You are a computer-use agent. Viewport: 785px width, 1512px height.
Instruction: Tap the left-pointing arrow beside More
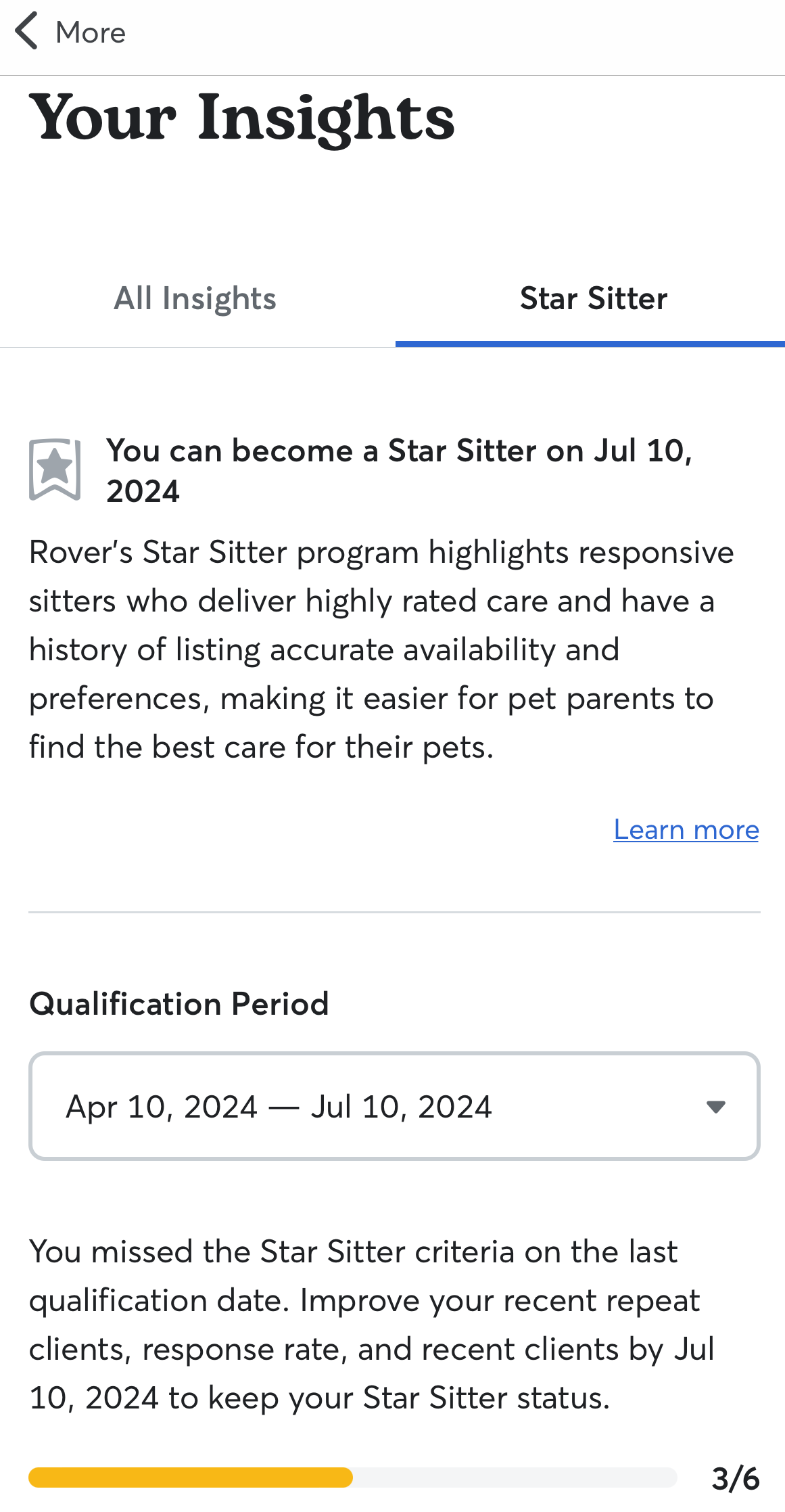coord(26,32)
